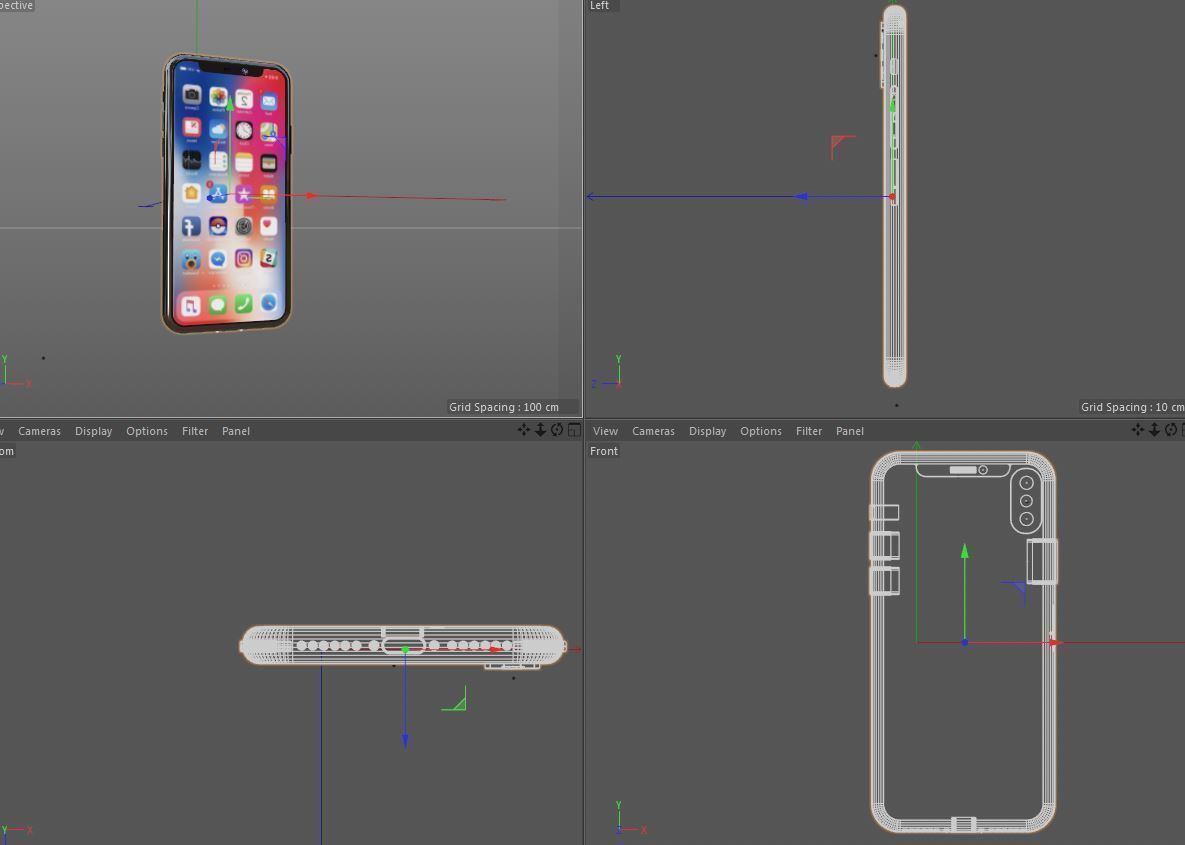The height and width of the screenshot is (845, 1185).
Task: Grab the red X-axis arrowhead in the Front view
Action: [1055, 642]
